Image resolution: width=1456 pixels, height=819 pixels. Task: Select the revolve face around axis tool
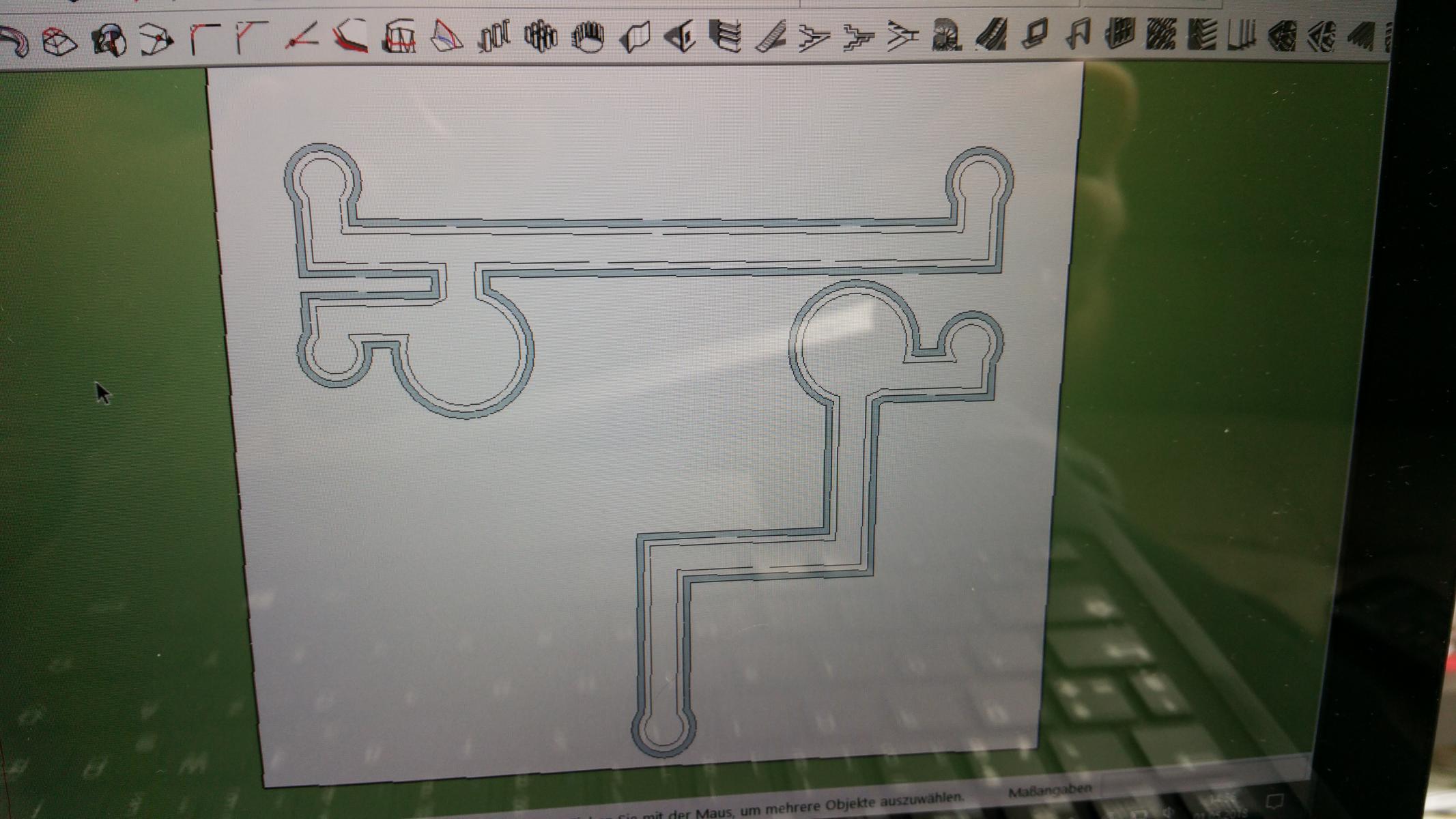pyautogui.click(x=109, y=40)
